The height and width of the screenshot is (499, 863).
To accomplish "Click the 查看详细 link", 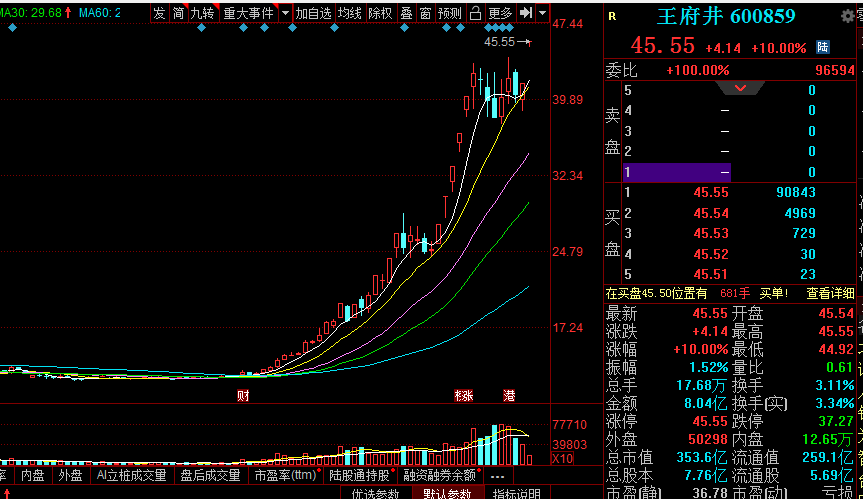I will pyautogui.click(x=830, y=294).
